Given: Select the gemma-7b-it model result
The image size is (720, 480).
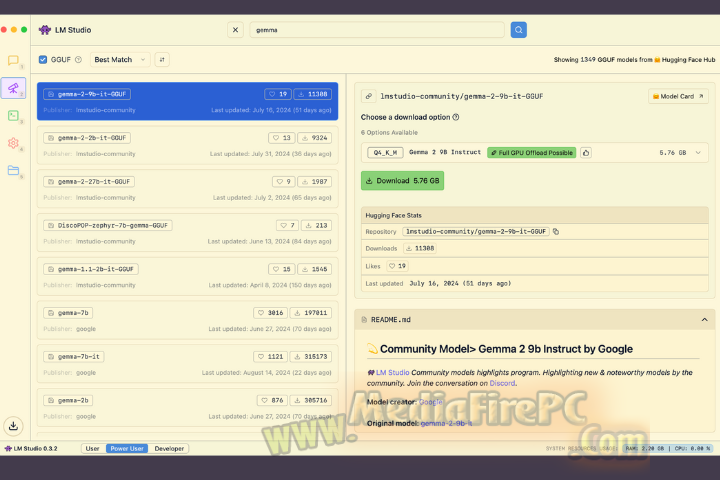Looking at the screenshot, I should point(187,364).
